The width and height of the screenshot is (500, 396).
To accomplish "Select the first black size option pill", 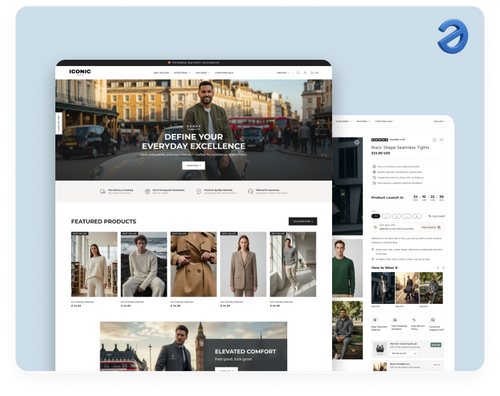I will coord(376,216).
